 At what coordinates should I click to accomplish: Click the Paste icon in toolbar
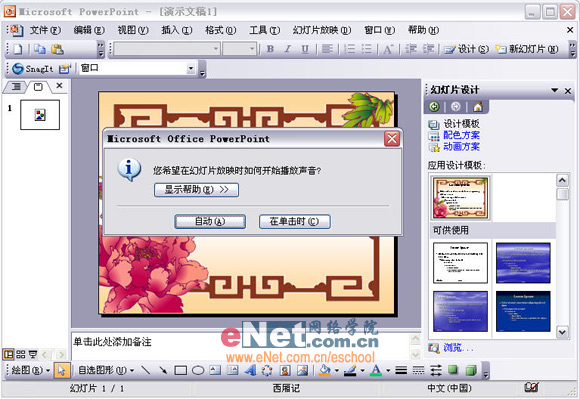(57, 49)
